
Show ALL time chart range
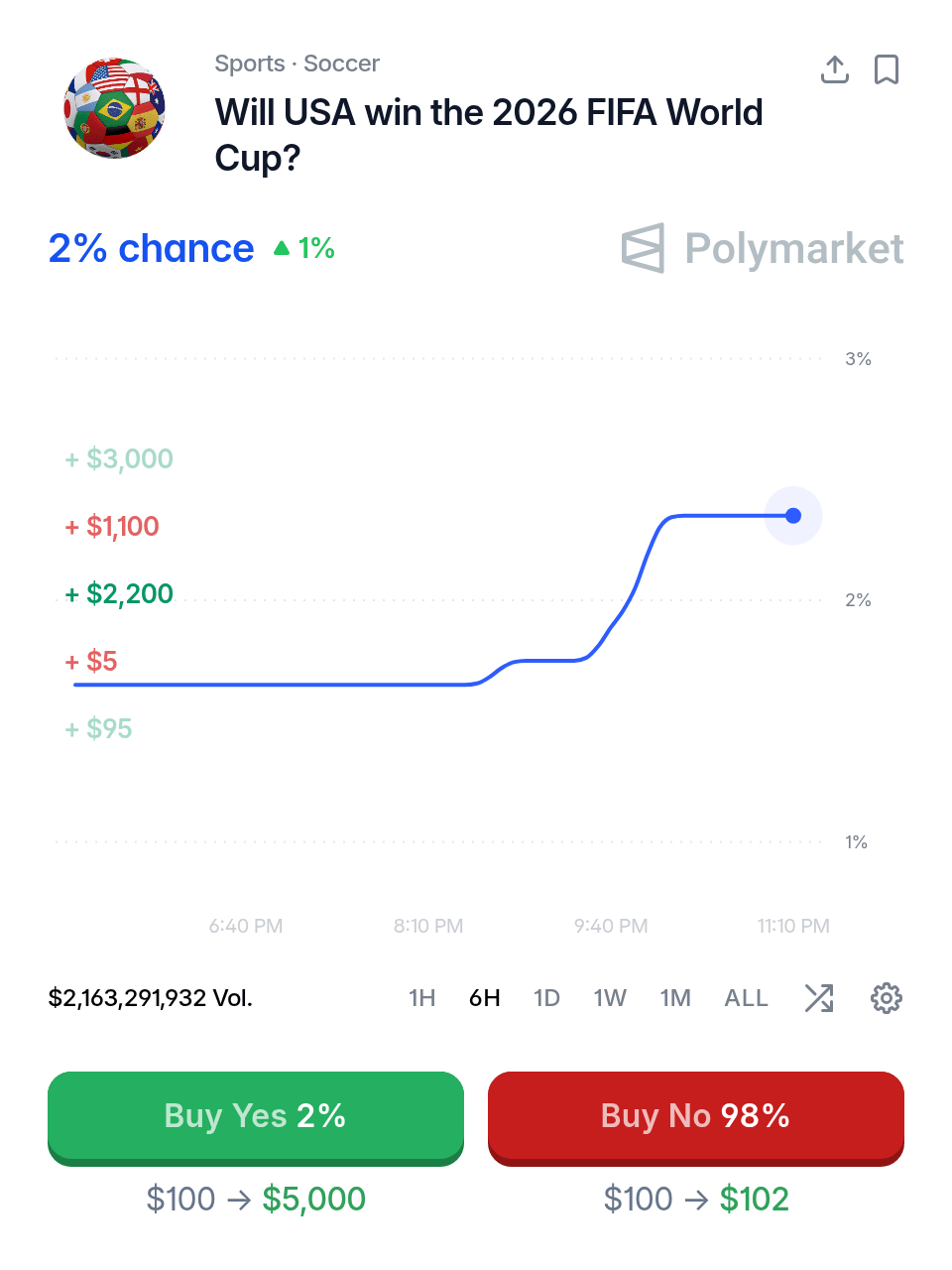(x=747, y=998)
